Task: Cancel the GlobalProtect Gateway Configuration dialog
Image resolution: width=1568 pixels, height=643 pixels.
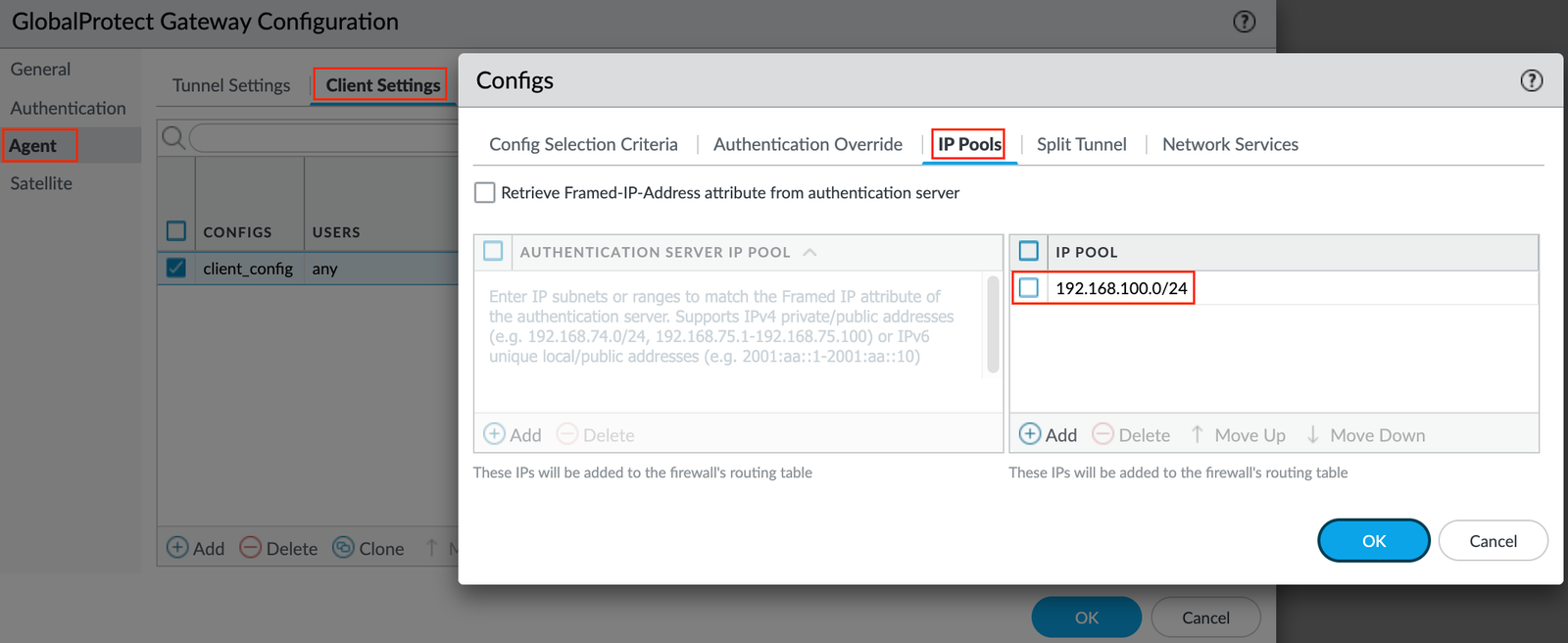Action: coord(1205,617)
